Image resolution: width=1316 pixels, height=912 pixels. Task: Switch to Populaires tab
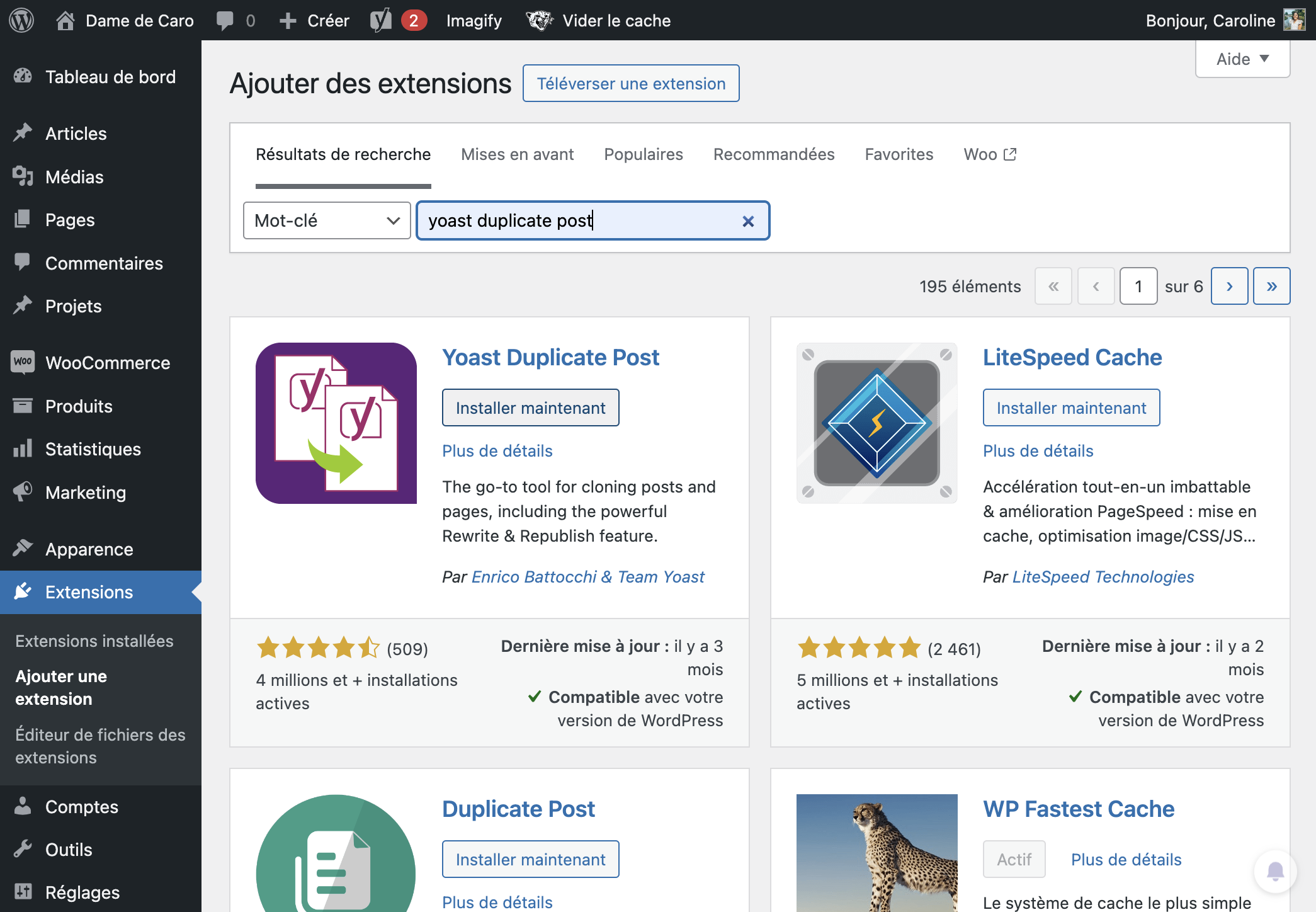(x=644, y=154)
